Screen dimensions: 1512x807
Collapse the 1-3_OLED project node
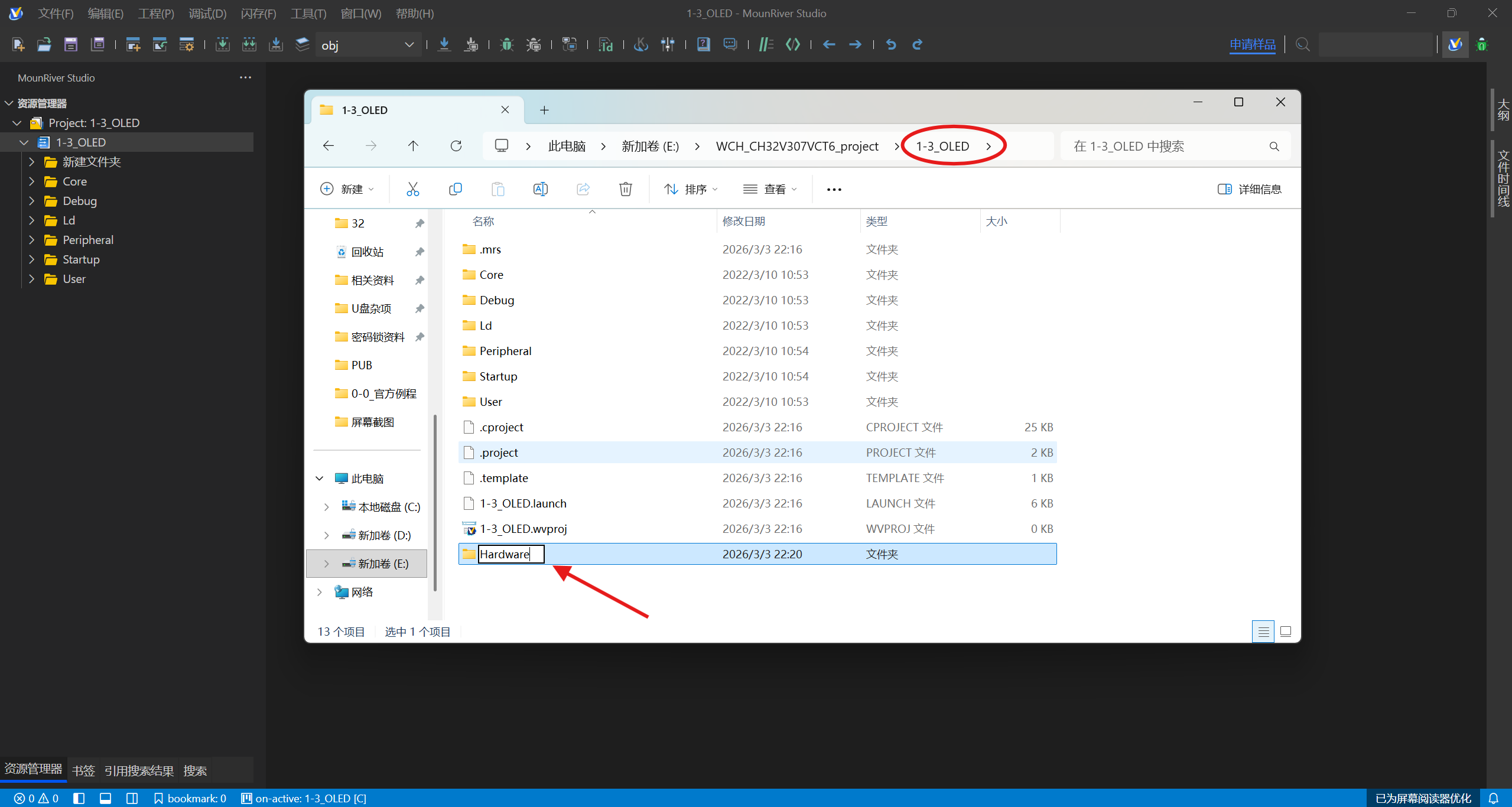24,142
